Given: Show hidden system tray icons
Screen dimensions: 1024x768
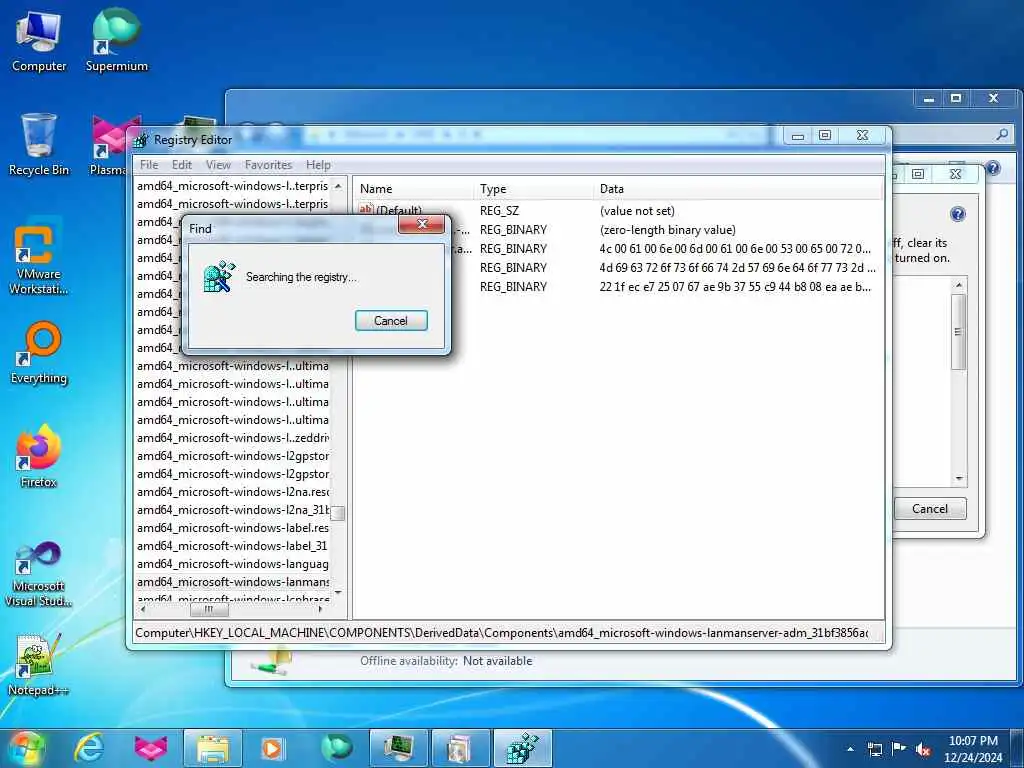Looking at the screenshot, I should click(850, 748).
